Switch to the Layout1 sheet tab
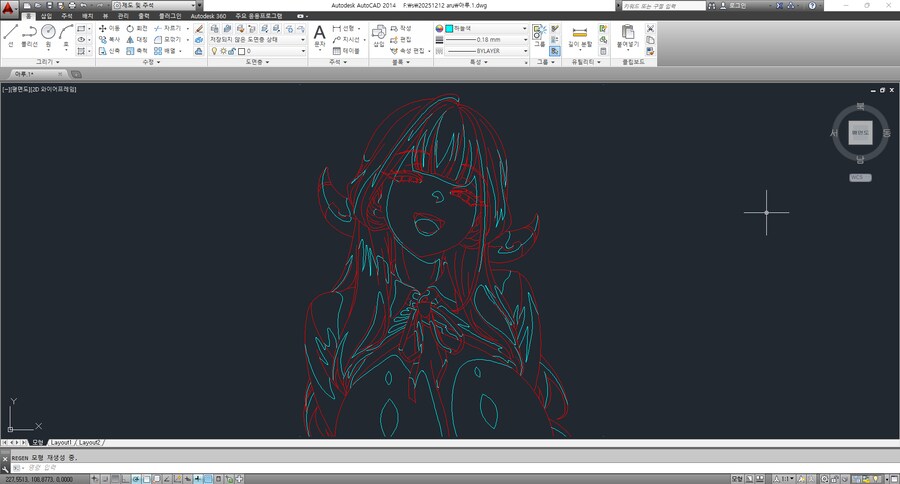900x484 pixels. click(x=61, y=442)
